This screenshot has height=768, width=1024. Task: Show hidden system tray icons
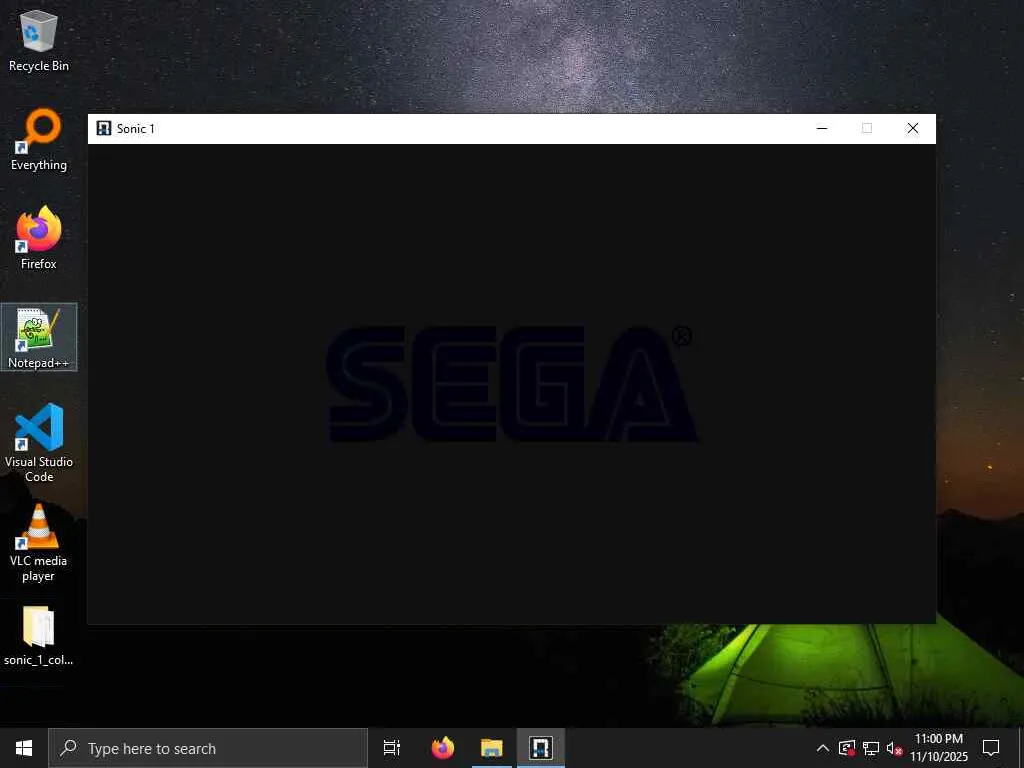(x=823, y=748)
